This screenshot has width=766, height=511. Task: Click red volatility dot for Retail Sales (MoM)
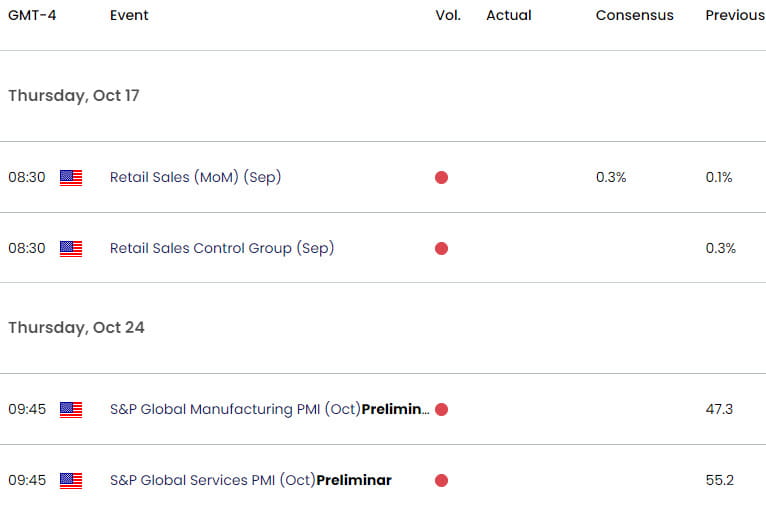[441, 177]
